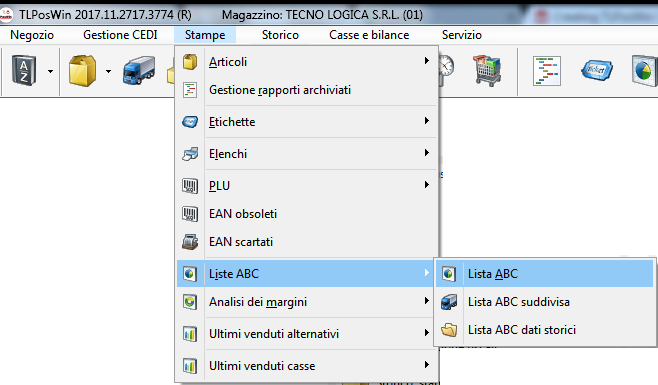Viewport: 658px width, 385px height.
Task: Select PLU menu entry
Action: click(307, 186)
